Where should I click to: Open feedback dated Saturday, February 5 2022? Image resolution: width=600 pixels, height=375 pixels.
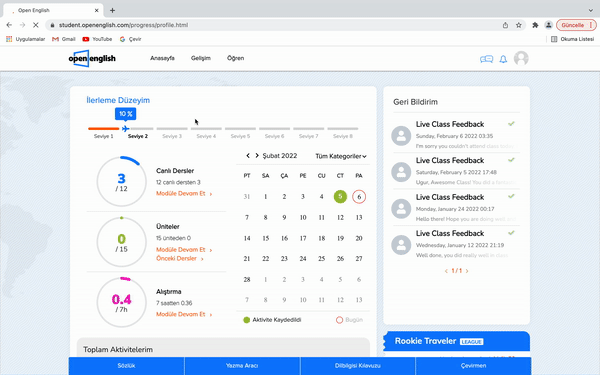point(456,171)
